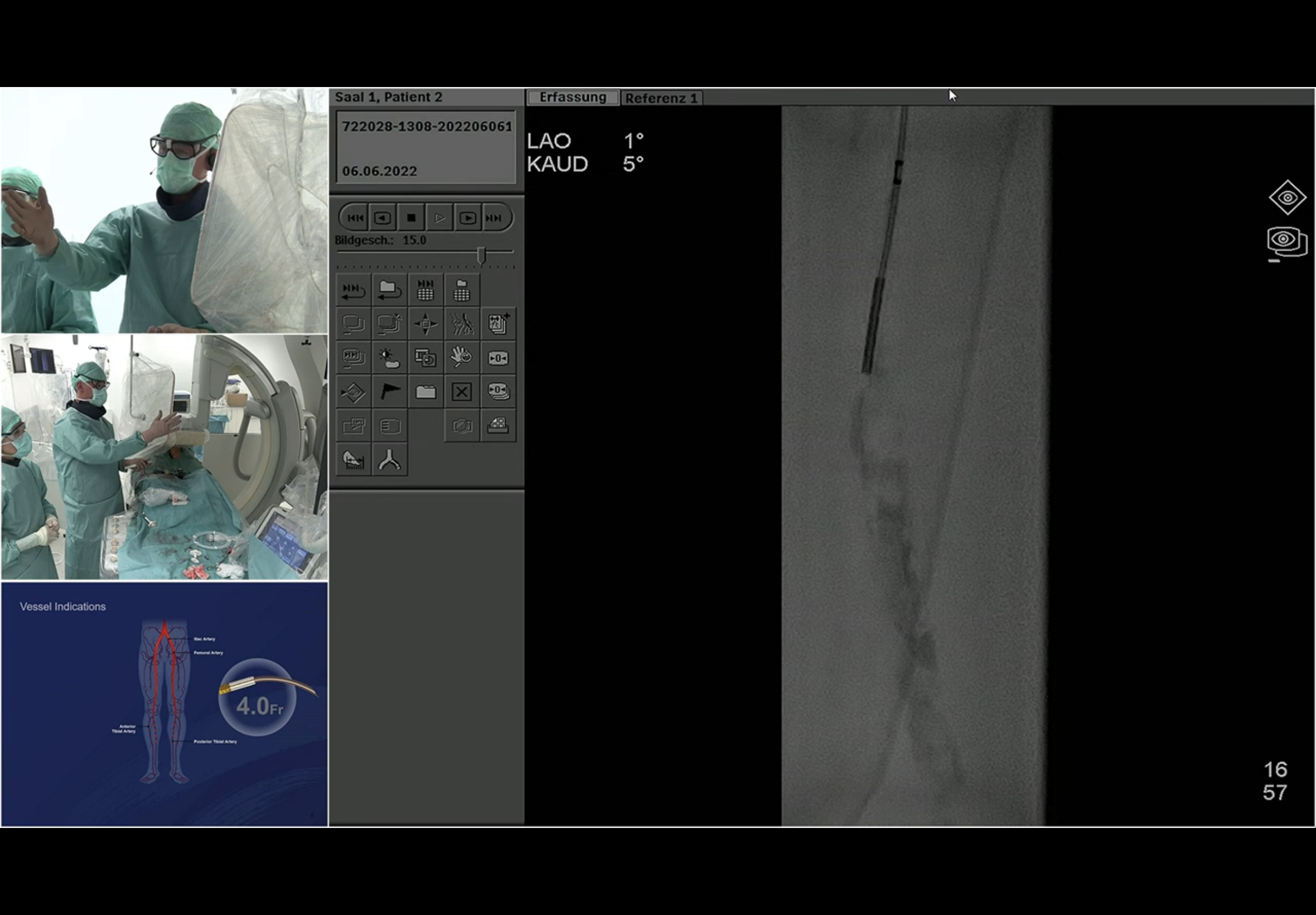Click the black flag marker icon
1316x915 pixels.
pos(390,392)
